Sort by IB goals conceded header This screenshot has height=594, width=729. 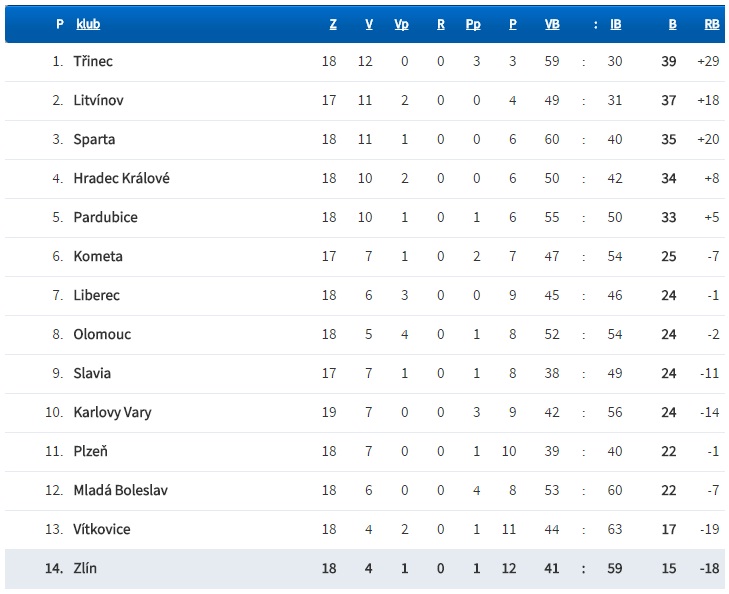point(616,24)
